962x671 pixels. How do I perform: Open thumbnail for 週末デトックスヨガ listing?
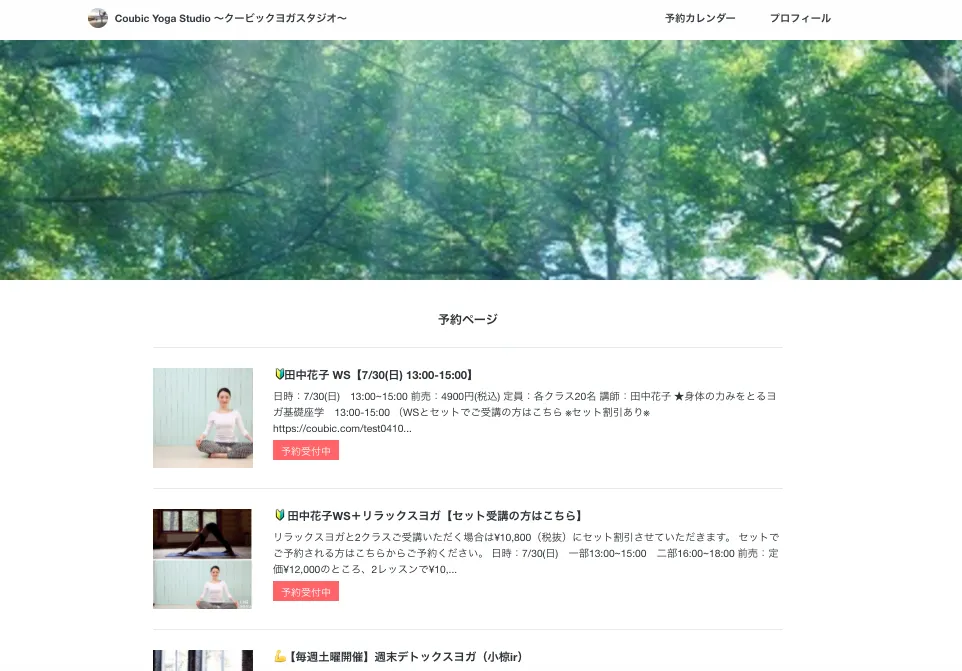pyautogui.click(x=203, y=661)
